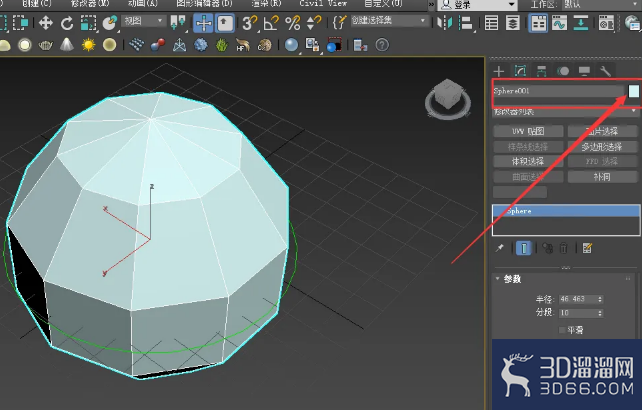Image resolution: width=642 pixels, height=410 pixels.
Task: Open the 修改器(M) menu
Action: coord(89,3)
